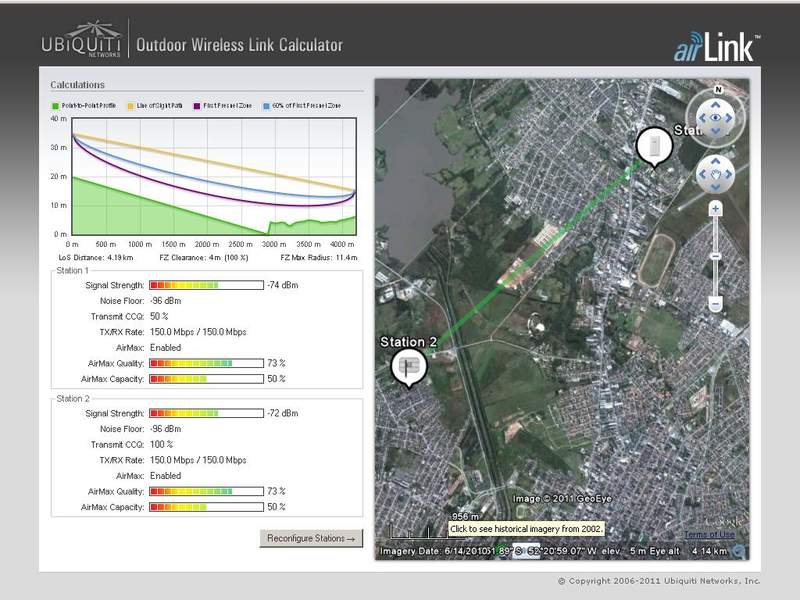Pan the map left with the hand joystick arrow
The image size is (800, 600).
pos(702,174)
